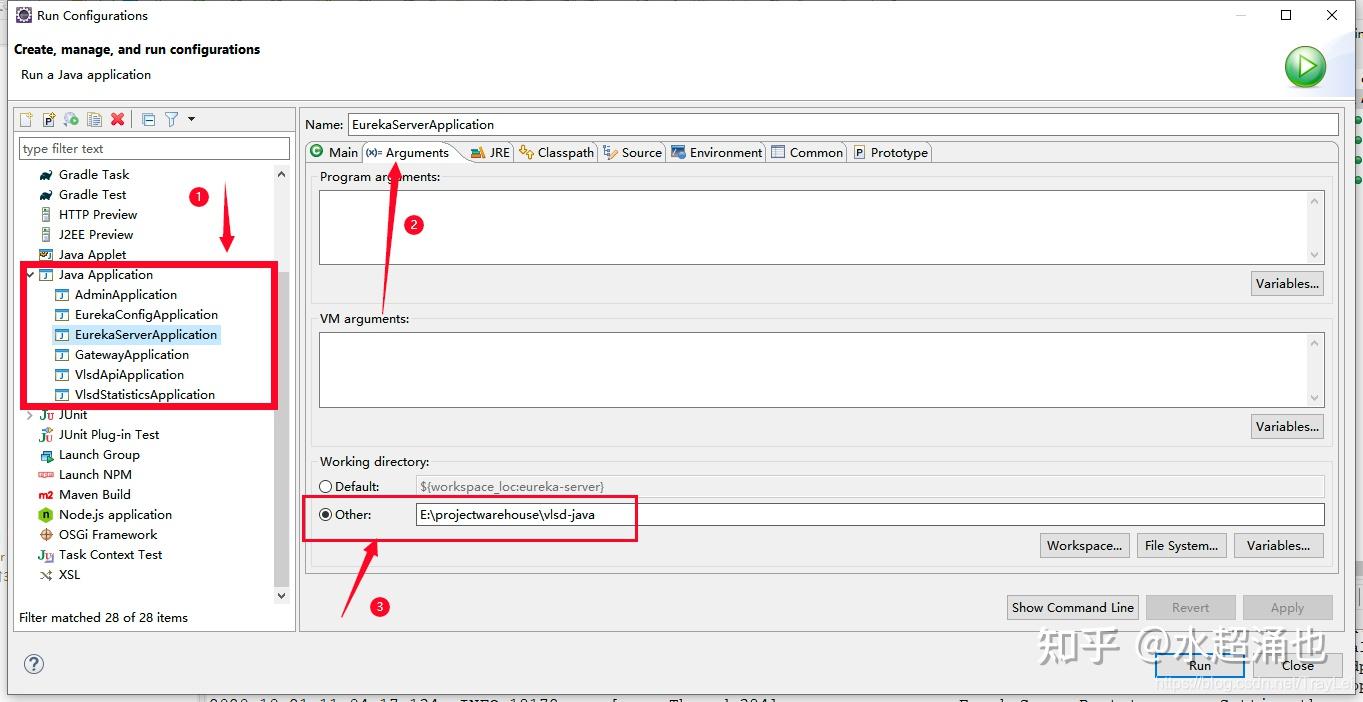
Task: Collapse the Java Application tree node
Action: 29,274
